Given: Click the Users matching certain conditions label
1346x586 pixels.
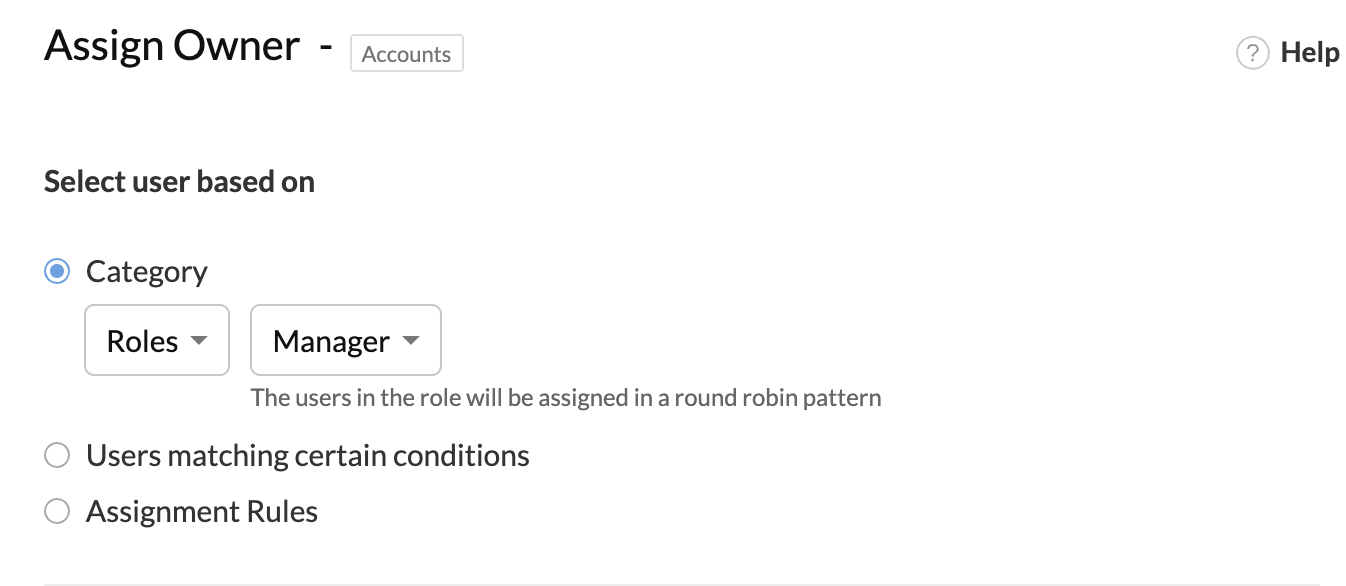Looking at the screenshot, I should 308,456.
